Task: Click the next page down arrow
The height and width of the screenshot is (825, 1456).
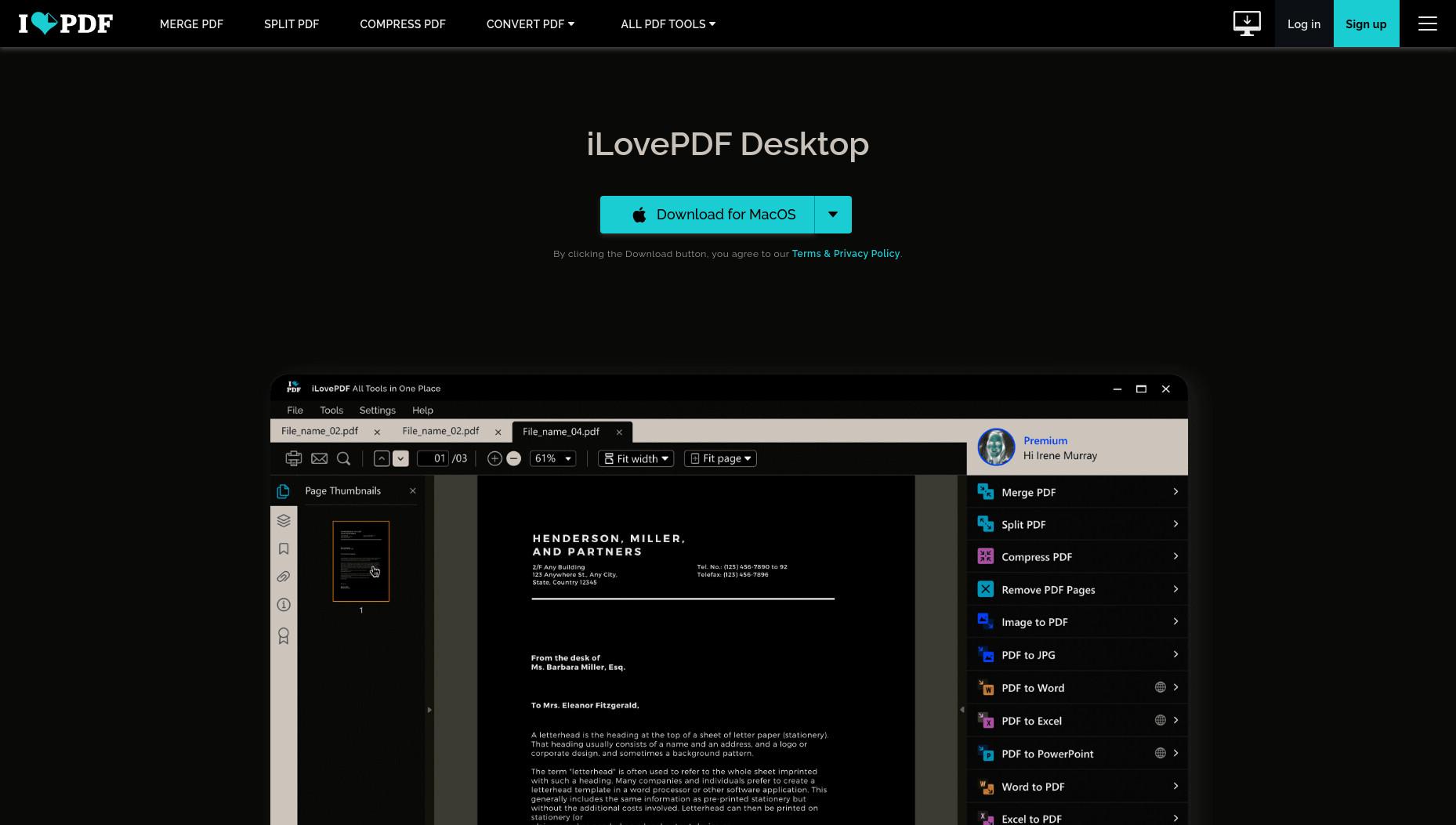Action: pyautogui.click(x=400, y=458)
